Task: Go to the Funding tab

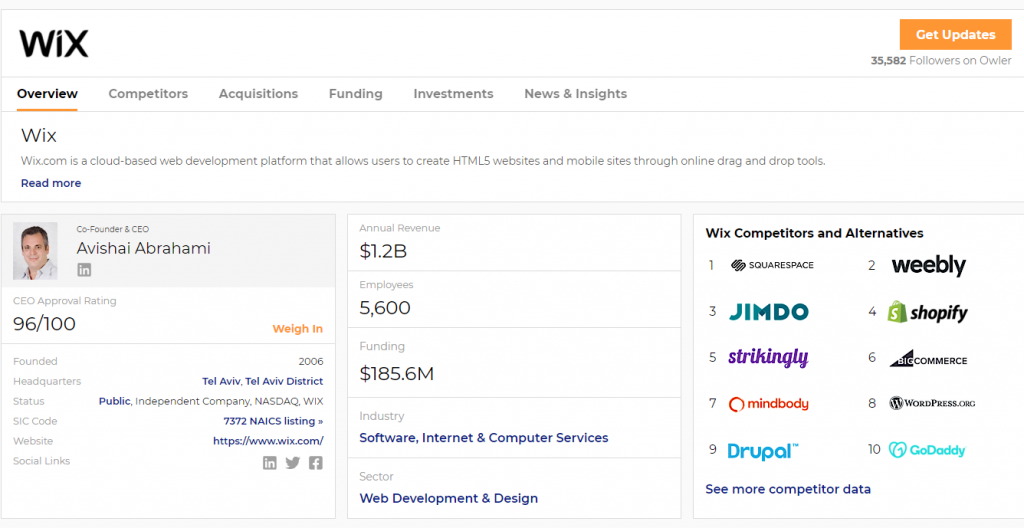Action: [x=355, y=94]
